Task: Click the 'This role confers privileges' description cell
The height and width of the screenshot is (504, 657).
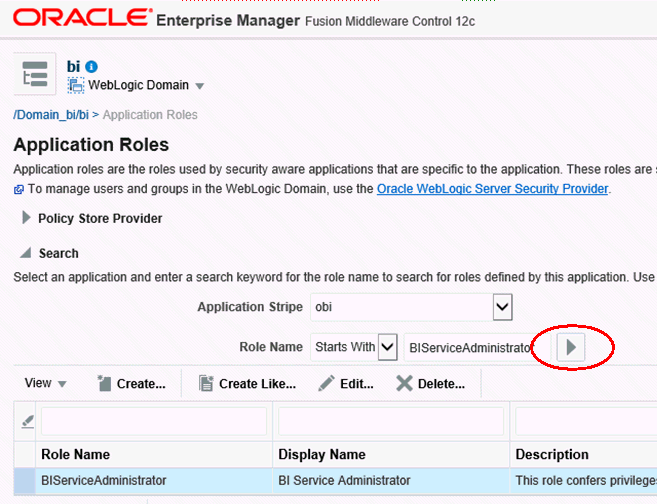Action: pos(583,481)
